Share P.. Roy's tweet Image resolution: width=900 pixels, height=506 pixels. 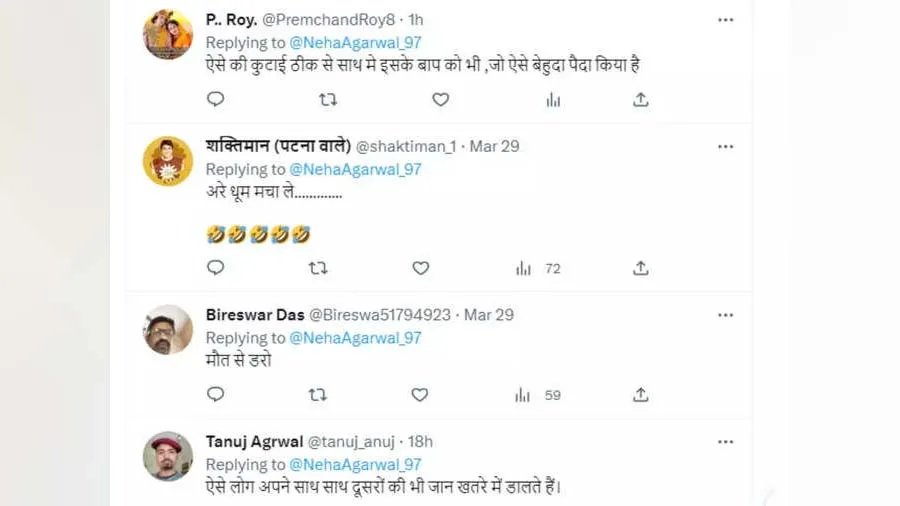point(641,99)
